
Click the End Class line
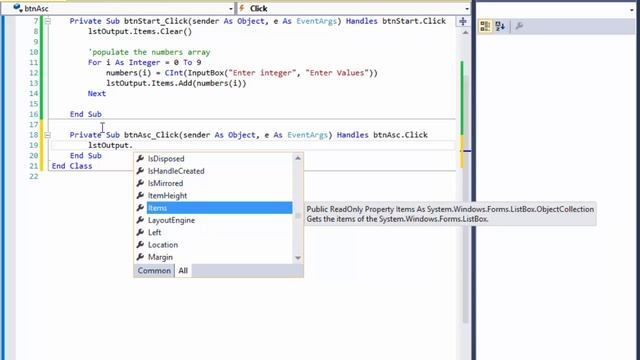click(72, 166)
